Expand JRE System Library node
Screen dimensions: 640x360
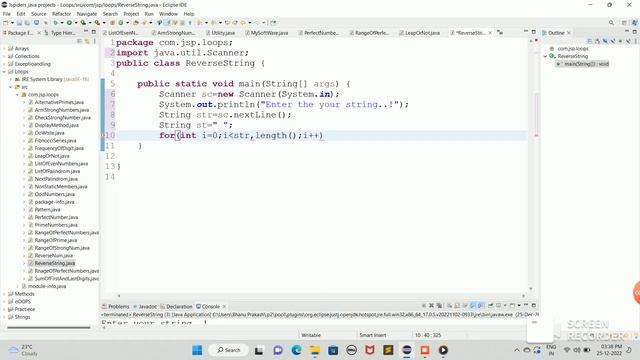coord(11,79)
